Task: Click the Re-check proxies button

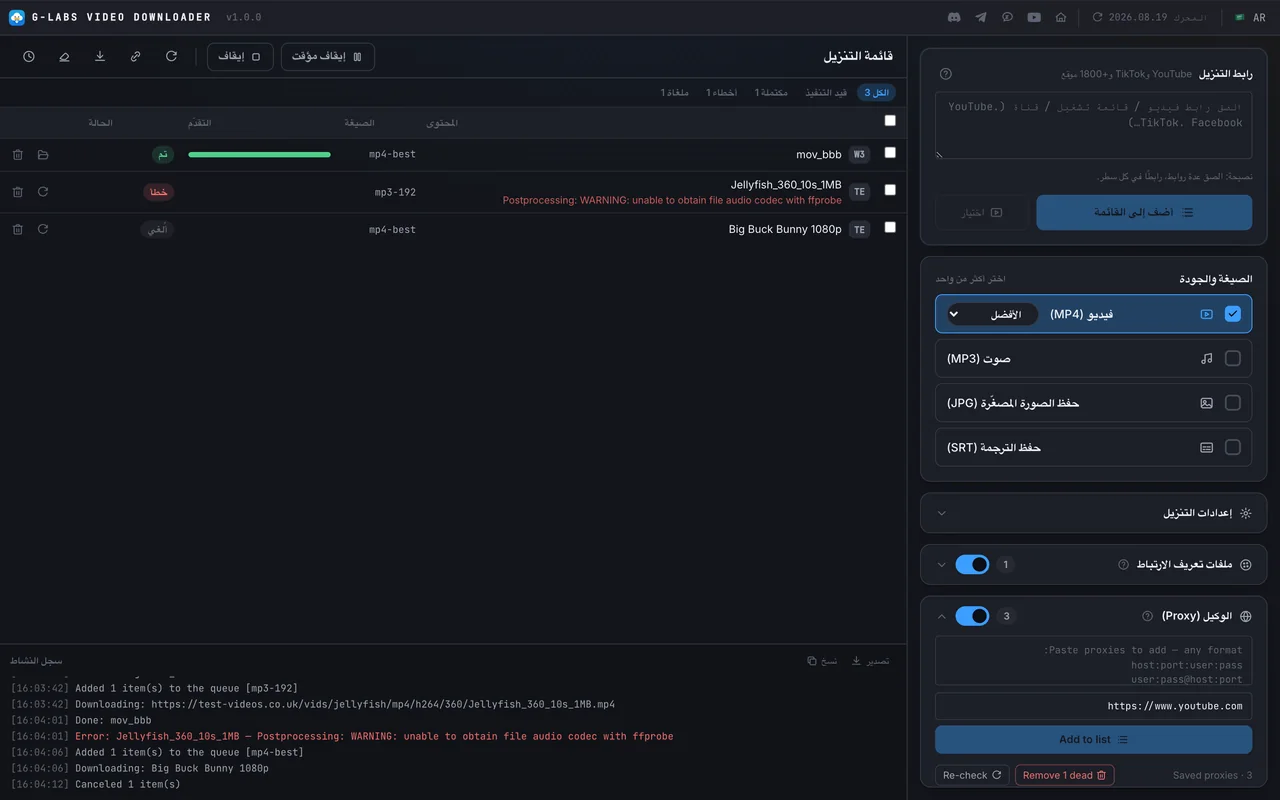Action: pyautogui.click(x=972, y=775)
